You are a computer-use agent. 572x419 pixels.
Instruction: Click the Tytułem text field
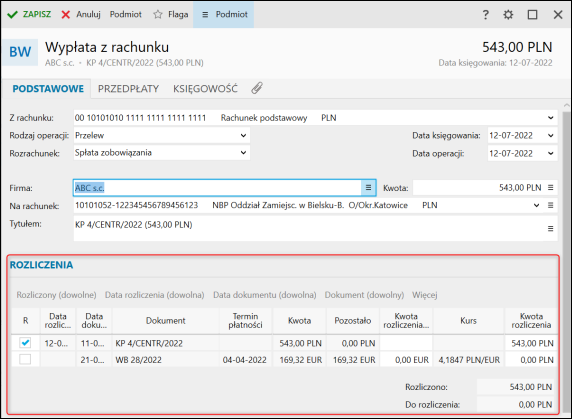point(309,229)
